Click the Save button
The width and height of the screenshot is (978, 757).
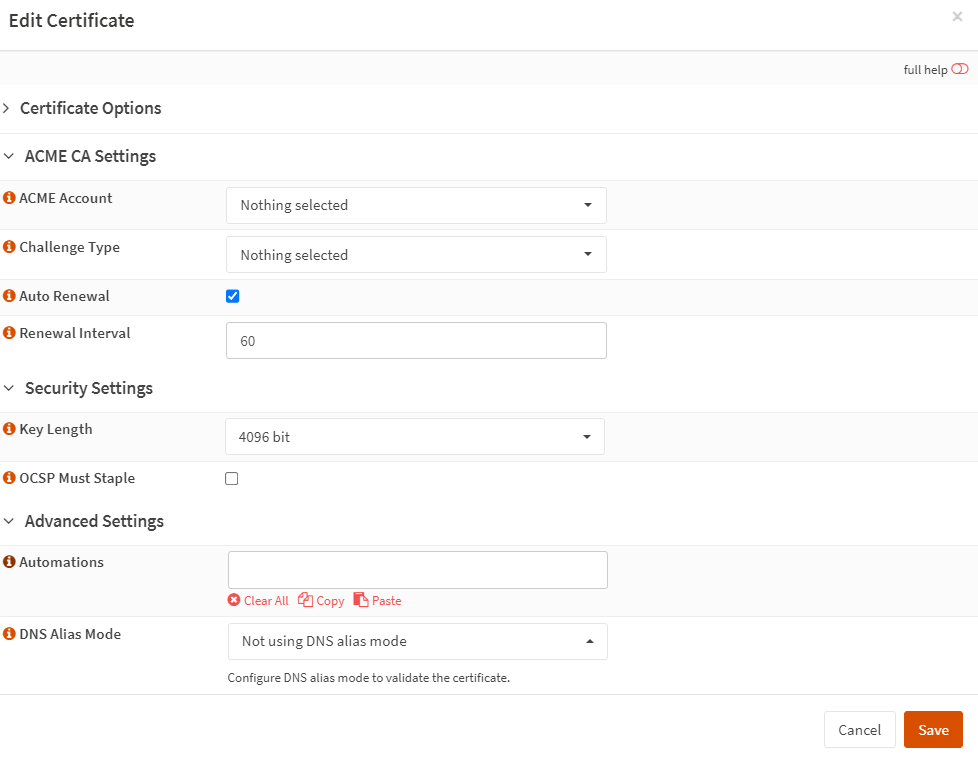click(x=932, y=730)
